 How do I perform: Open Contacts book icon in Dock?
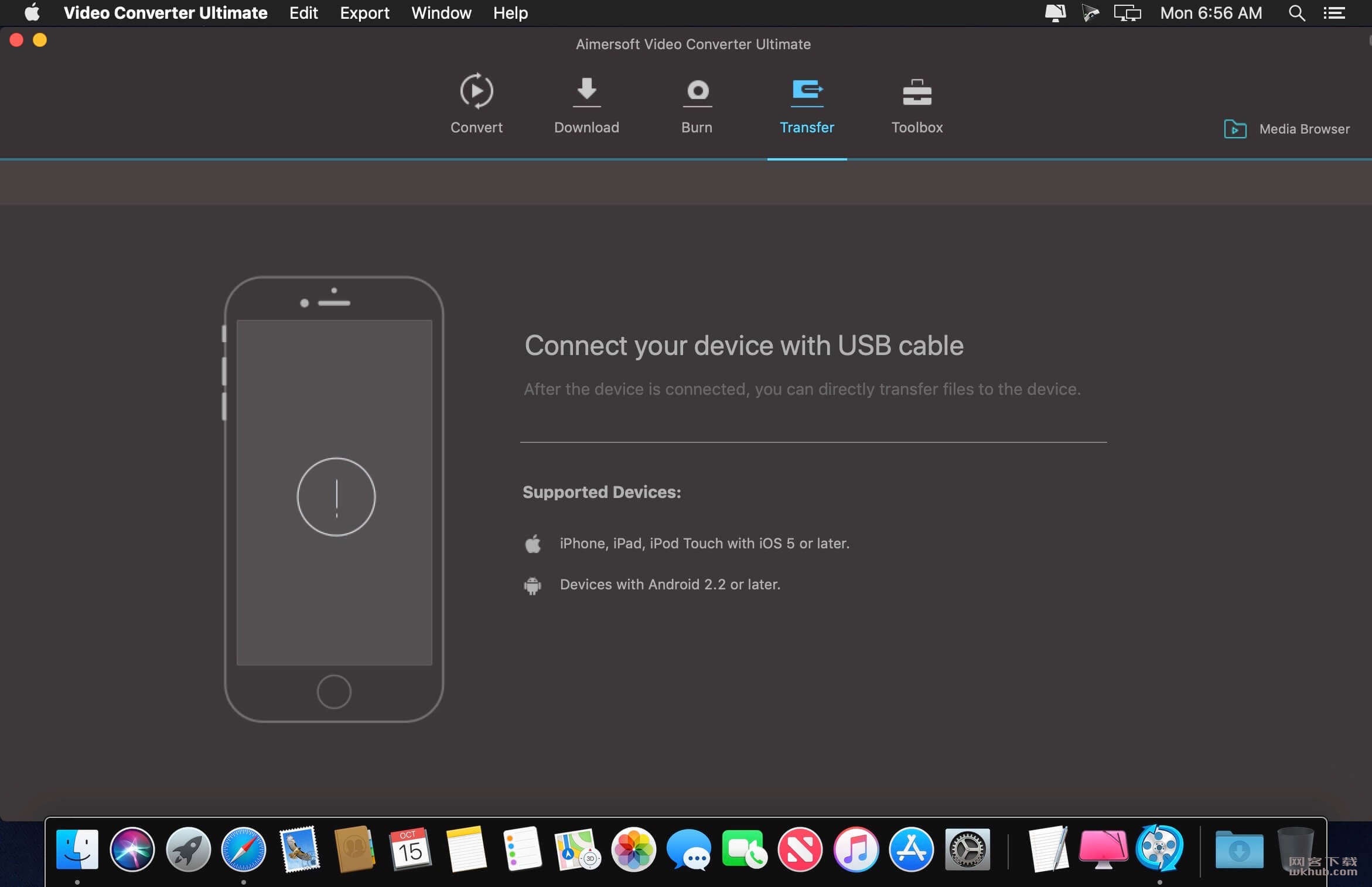pyautogui.click(x=354, y=849)
